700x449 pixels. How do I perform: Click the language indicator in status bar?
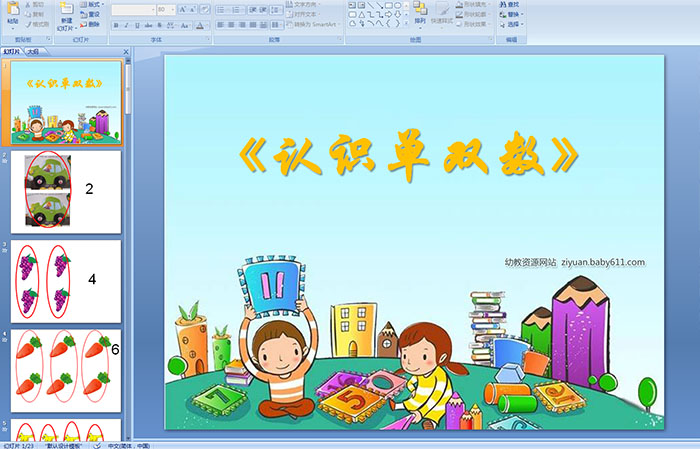129,446
